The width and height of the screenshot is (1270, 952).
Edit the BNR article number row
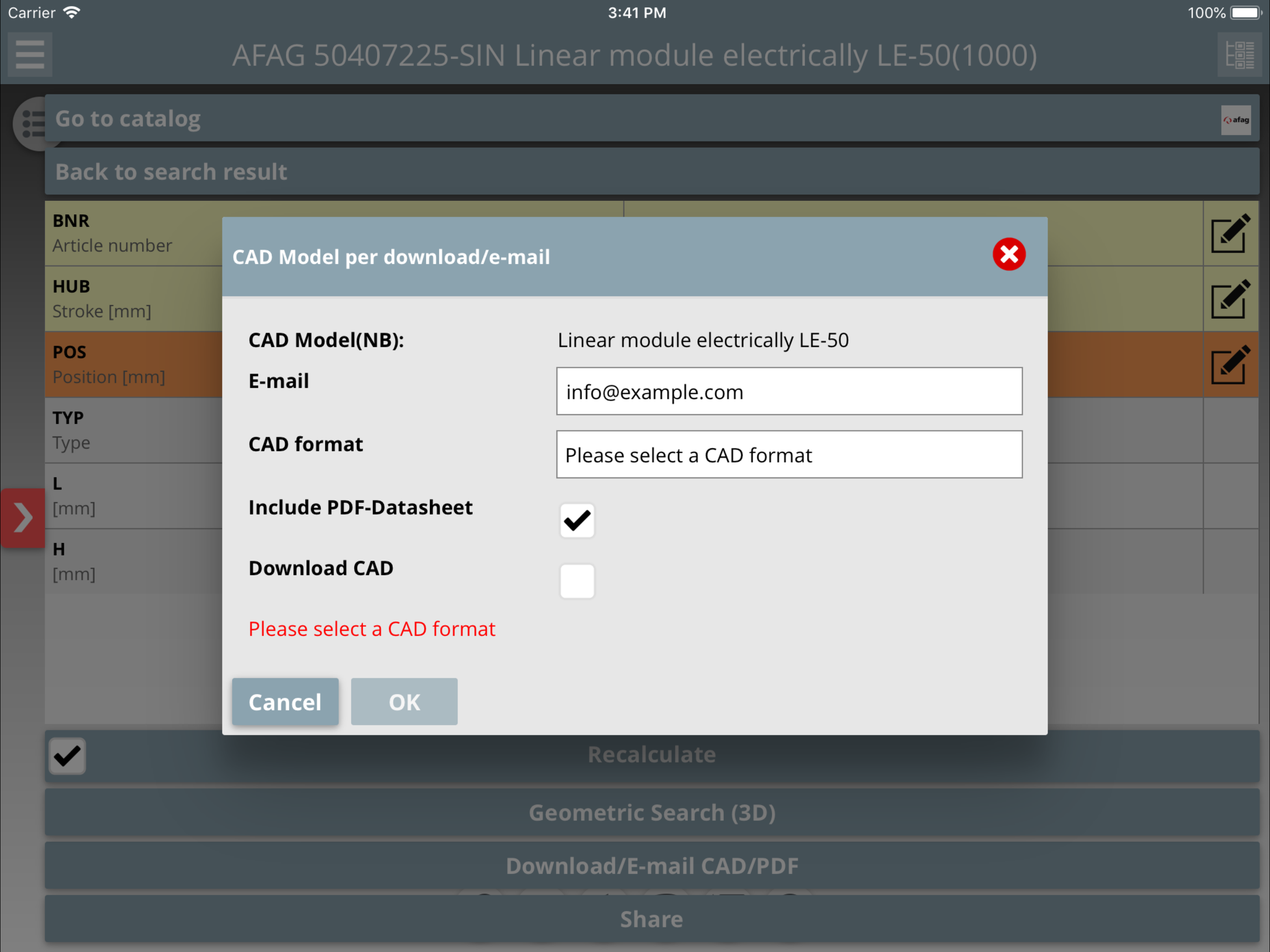click(1230, 233)
